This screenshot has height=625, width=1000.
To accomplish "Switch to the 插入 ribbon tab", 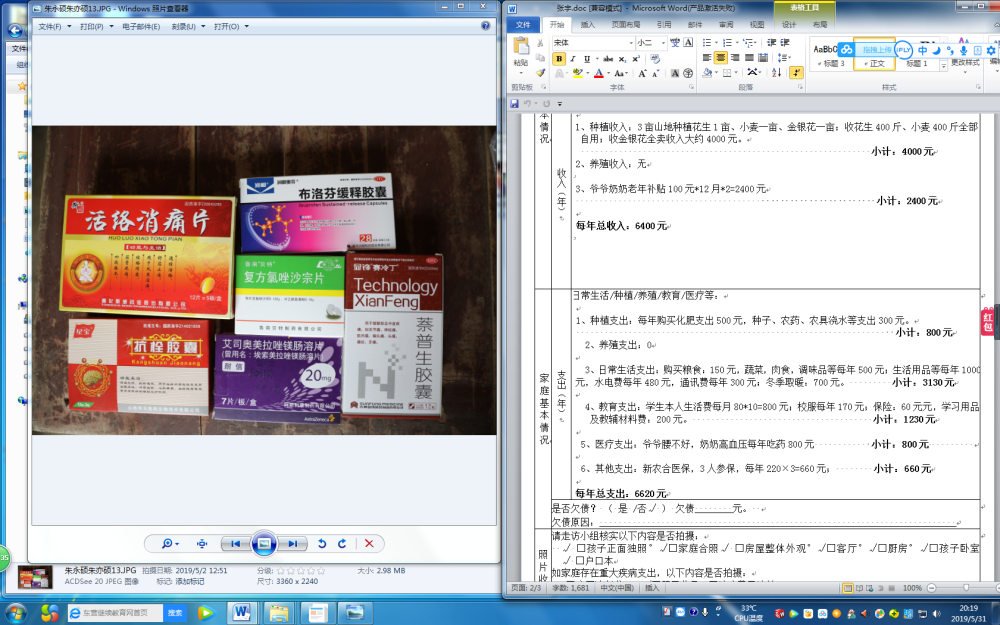I will (x=587, y=24).
